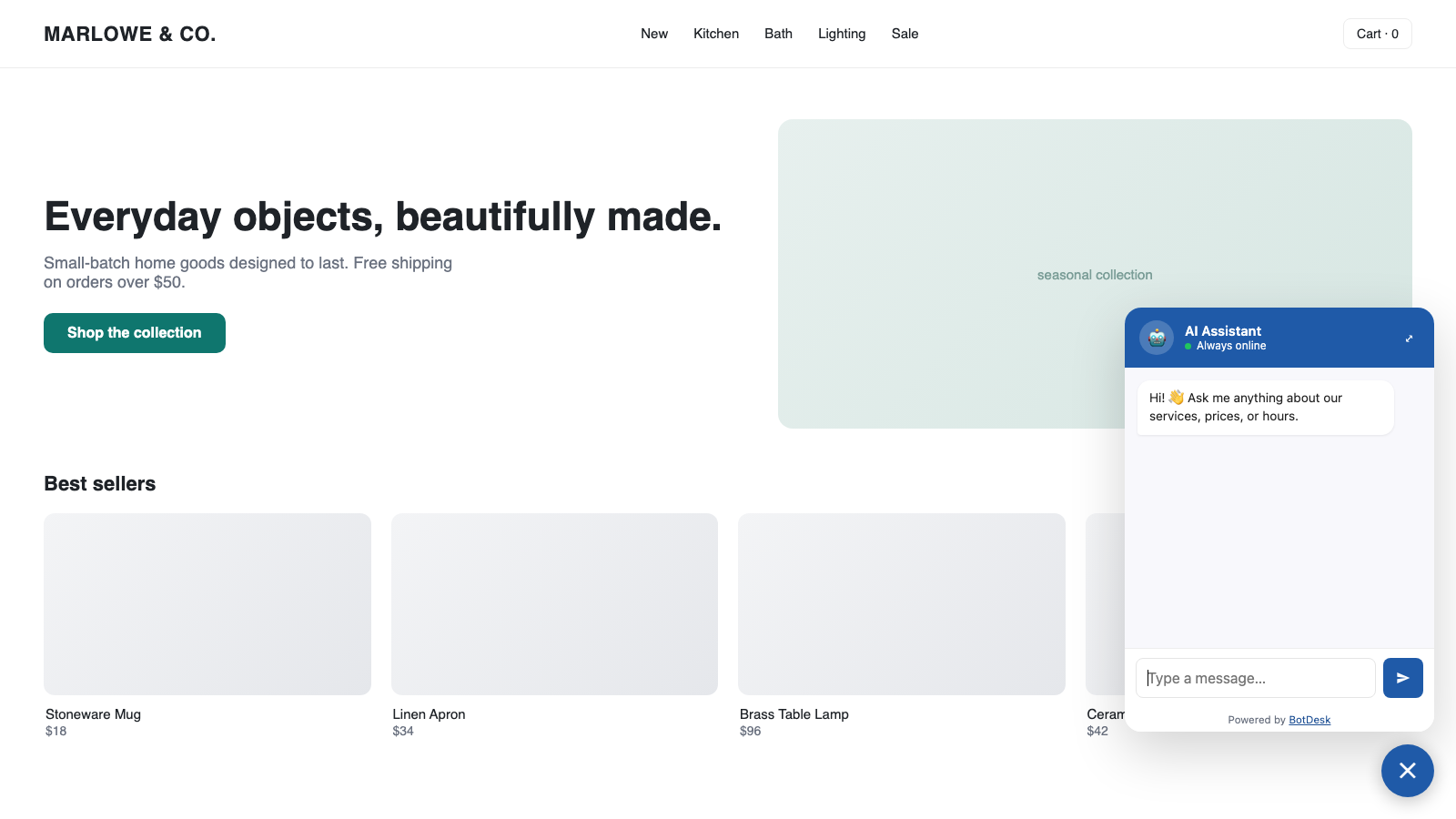1456x819 pixels.
Task: Open the Stoneware Mug product image
Action: (207, 604)
